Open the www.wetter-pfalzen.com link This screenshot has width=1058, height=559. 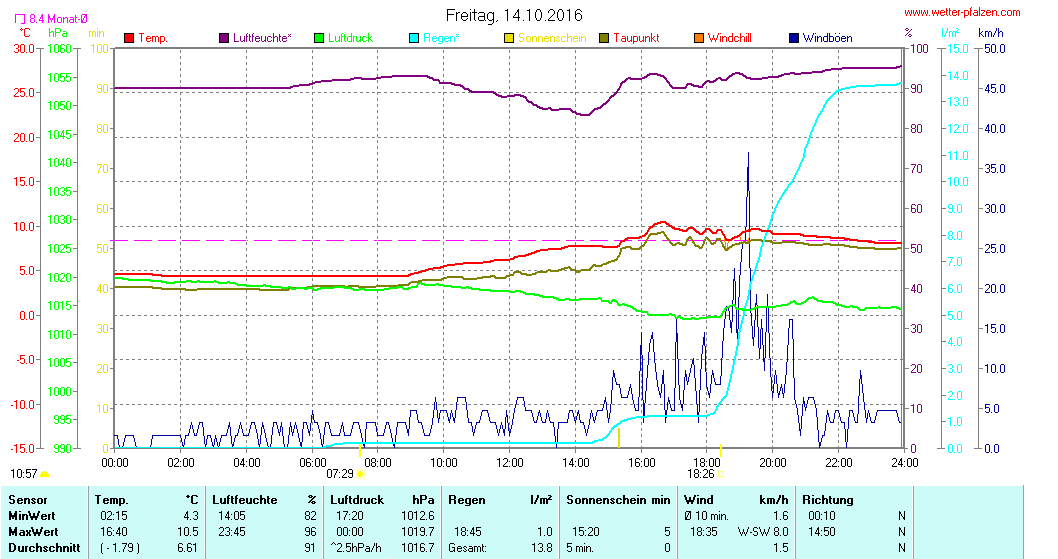coord(962,12)
